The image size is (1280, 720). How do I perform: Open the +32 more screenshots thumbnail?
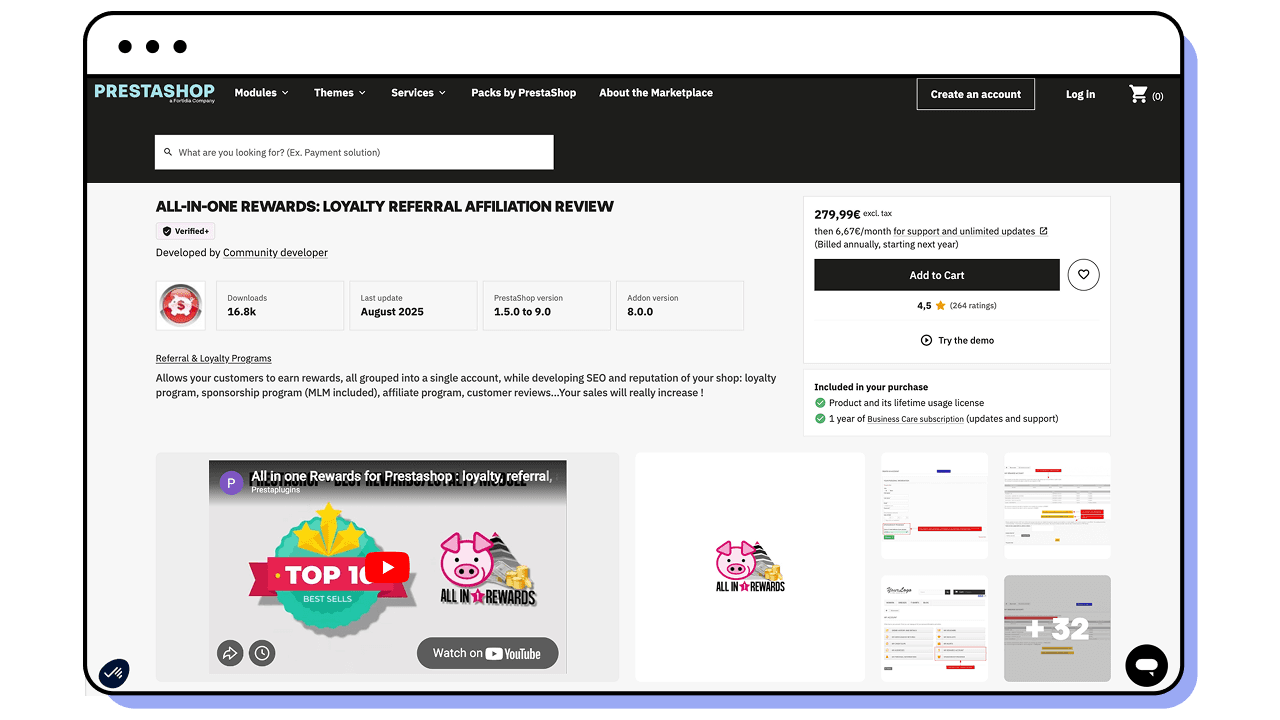pos(1057,628)
